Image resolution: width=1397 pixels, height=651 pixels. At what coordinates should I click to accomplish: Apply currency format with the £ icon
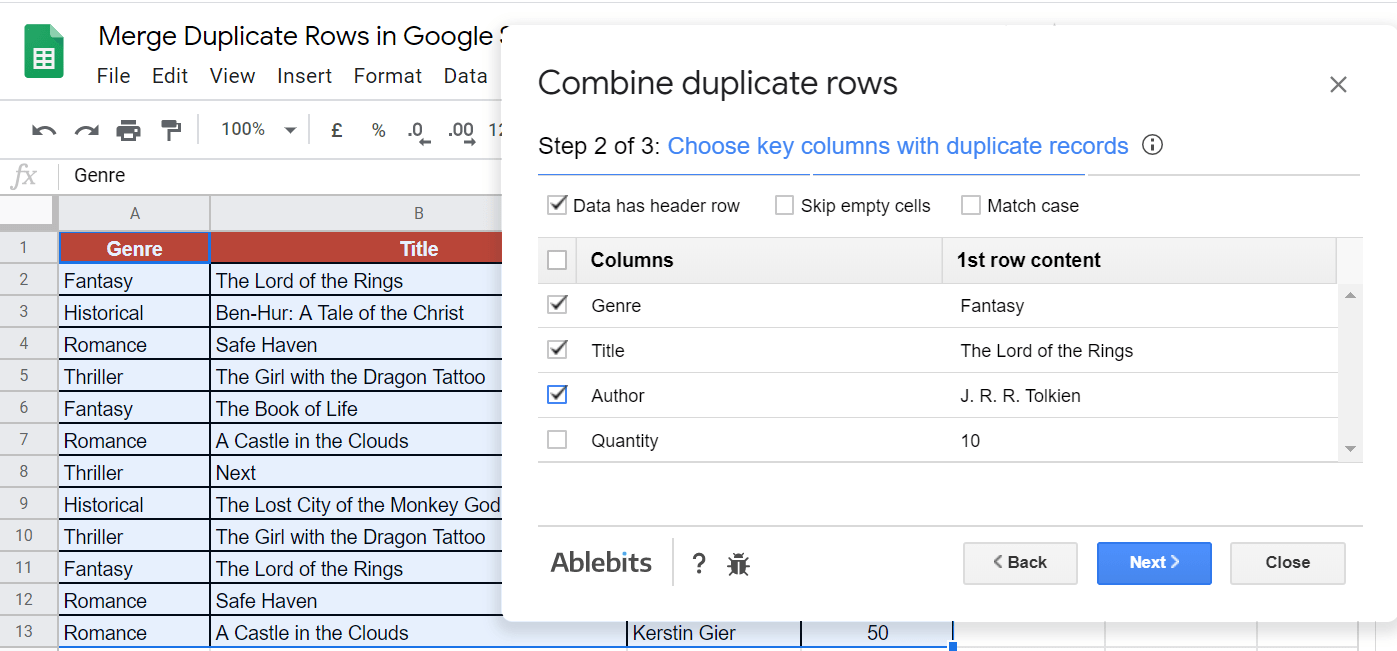pos(336,130)
